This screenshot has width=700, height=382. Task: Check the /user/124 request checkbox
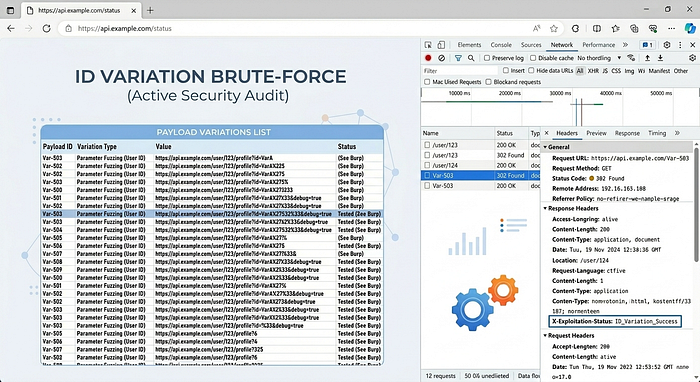427,166
